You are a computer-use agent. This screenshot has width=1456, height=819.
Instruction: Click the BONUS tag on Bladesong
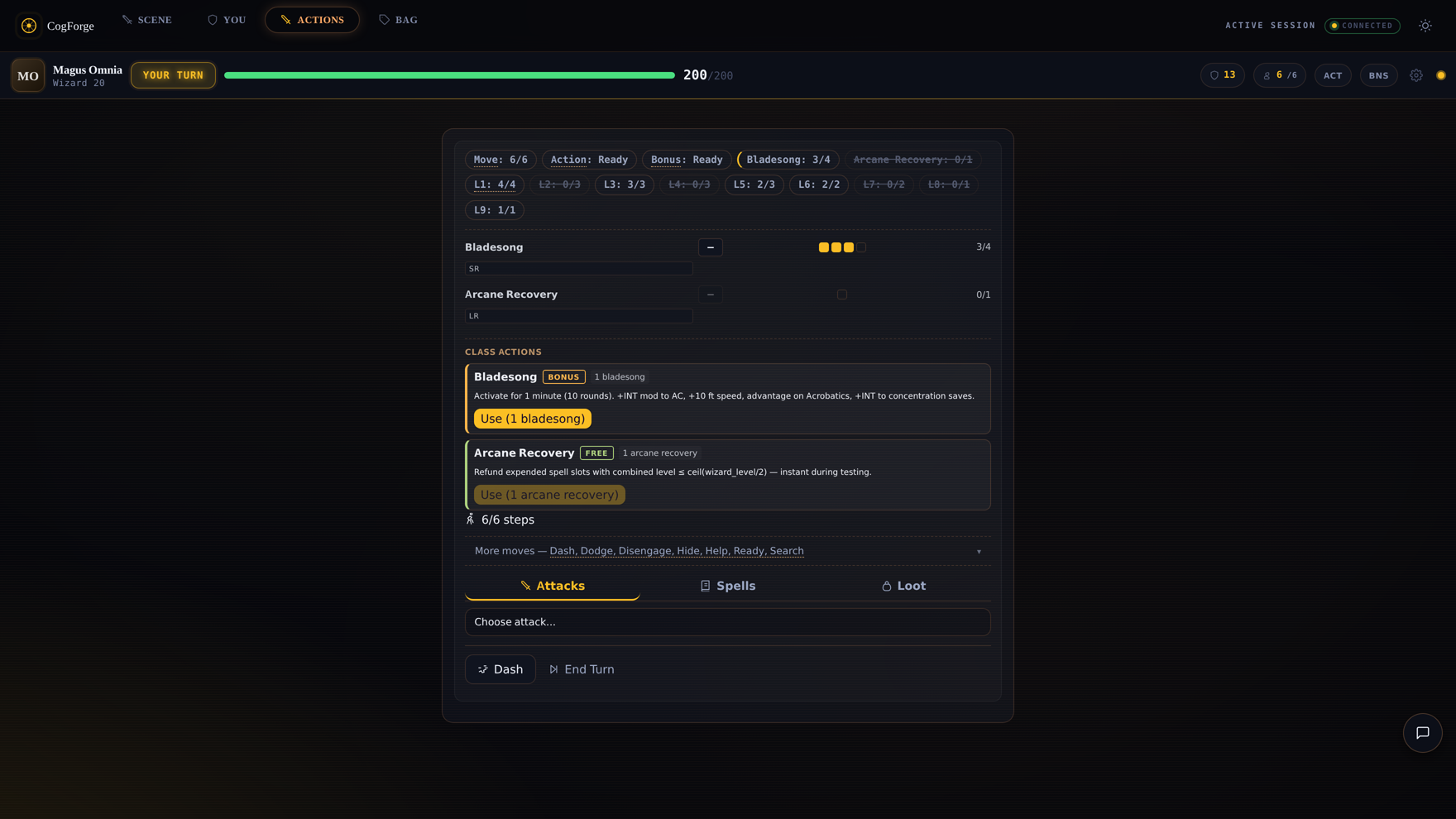point(563,377)
